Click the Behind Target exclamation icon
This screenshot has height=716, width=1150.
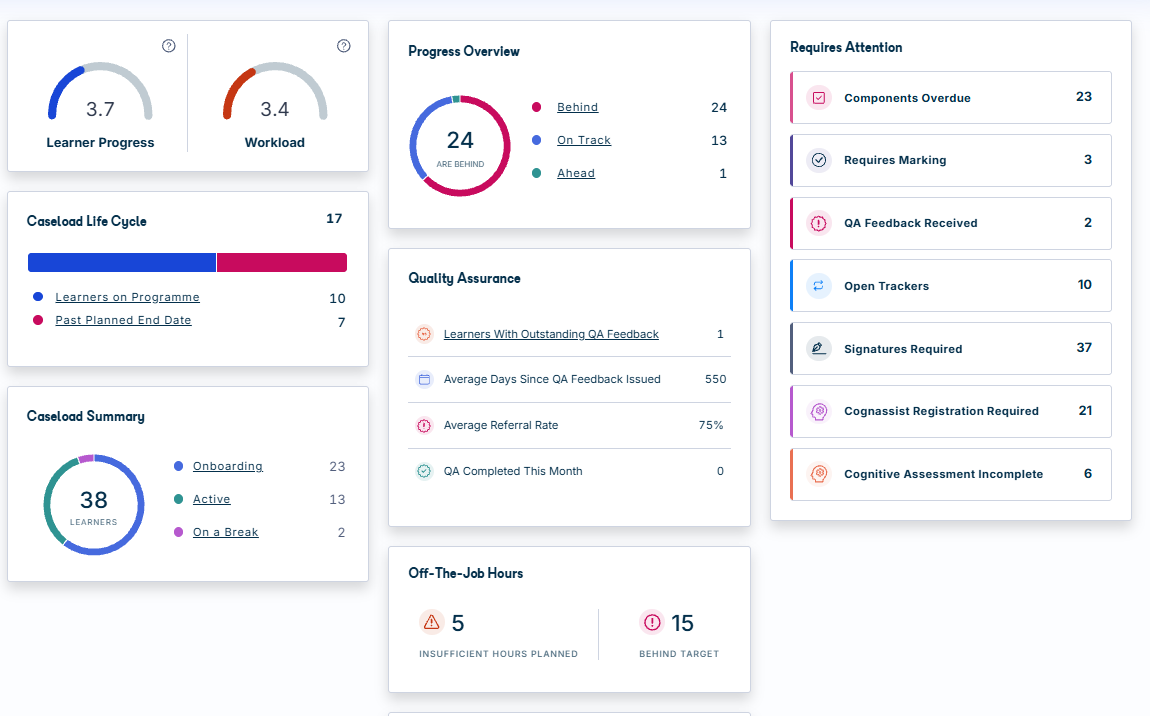coord(652,622)
